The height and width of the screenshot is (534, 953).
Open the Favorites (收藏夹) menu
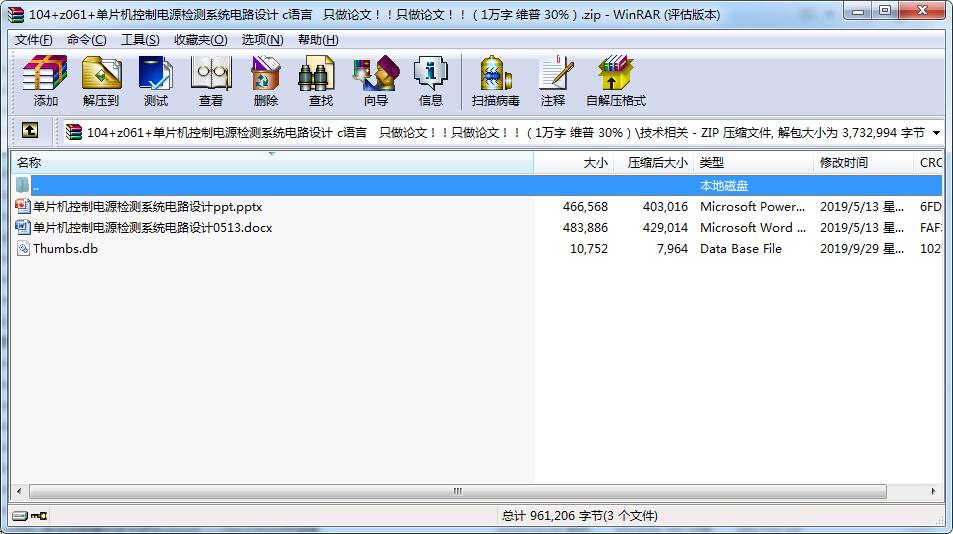201,39
